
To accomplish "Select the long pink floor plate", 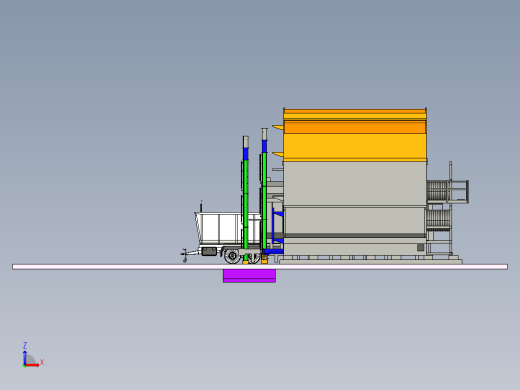I will (260, 267).
